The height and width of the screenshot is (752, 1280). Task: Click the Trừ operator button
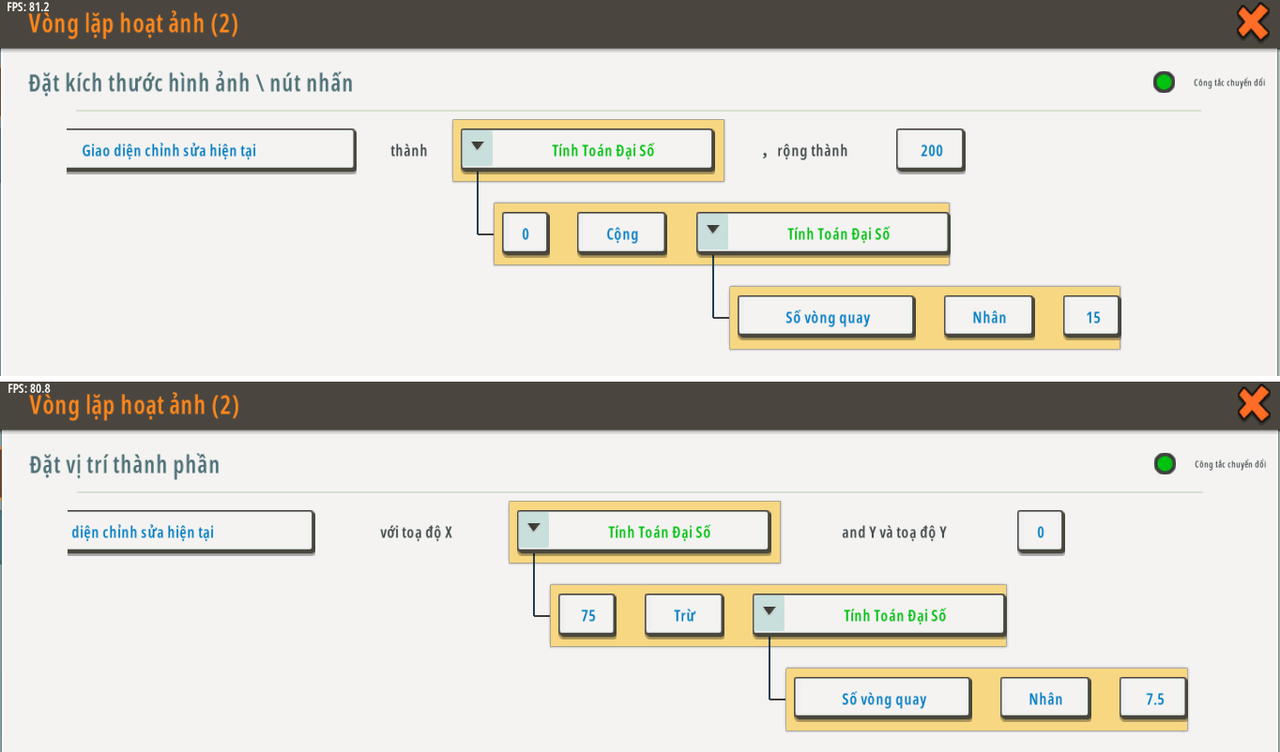[684, 615]
